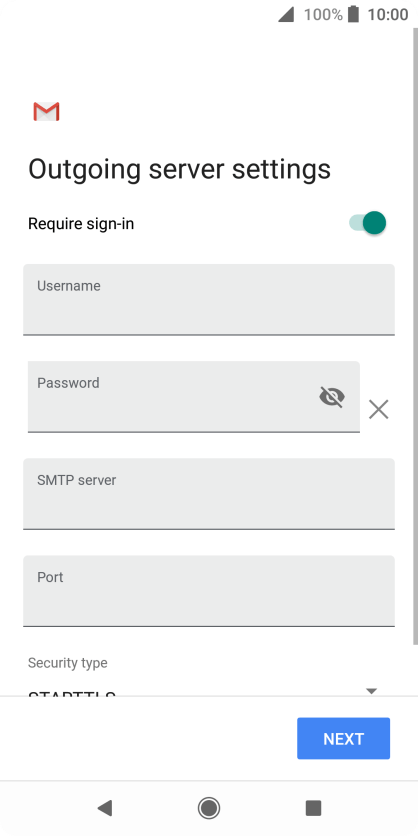Tap the Gmail envelope logo

tap(46, 111)
